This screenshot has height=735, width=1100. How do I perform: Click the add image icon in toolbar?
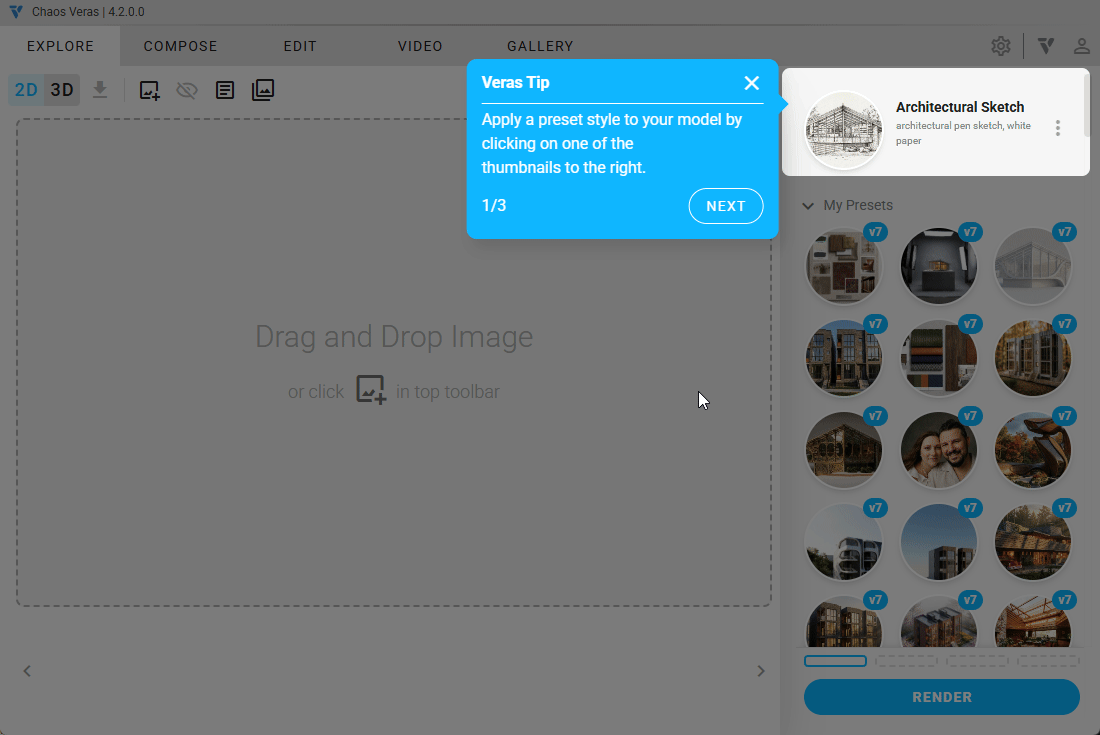pos(149,90)
